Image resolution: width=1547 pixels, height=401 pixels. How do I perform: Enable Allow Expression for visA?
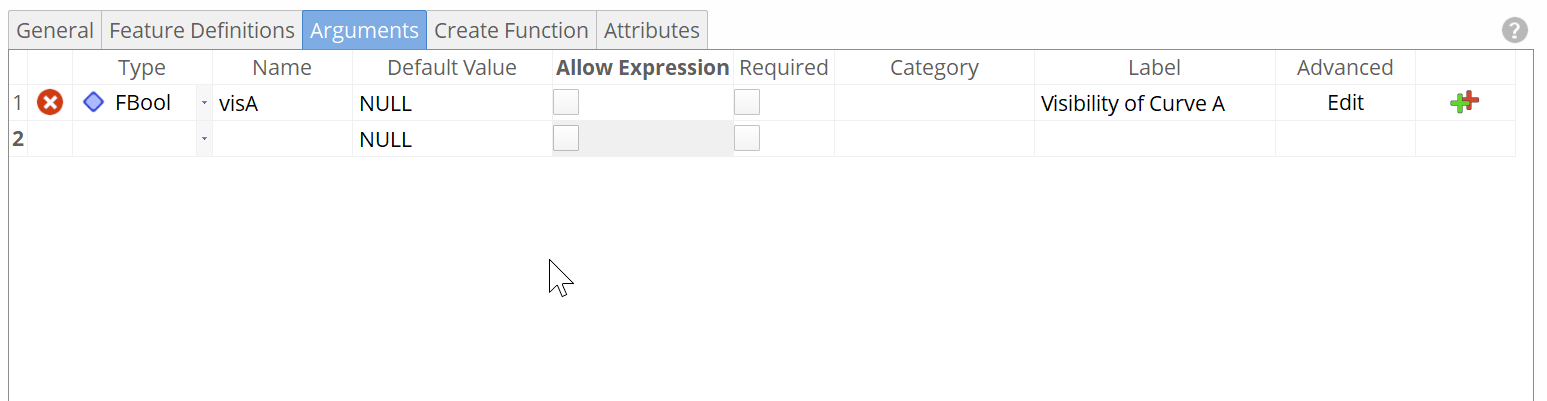pyautogui.click(x=566, y=102)
